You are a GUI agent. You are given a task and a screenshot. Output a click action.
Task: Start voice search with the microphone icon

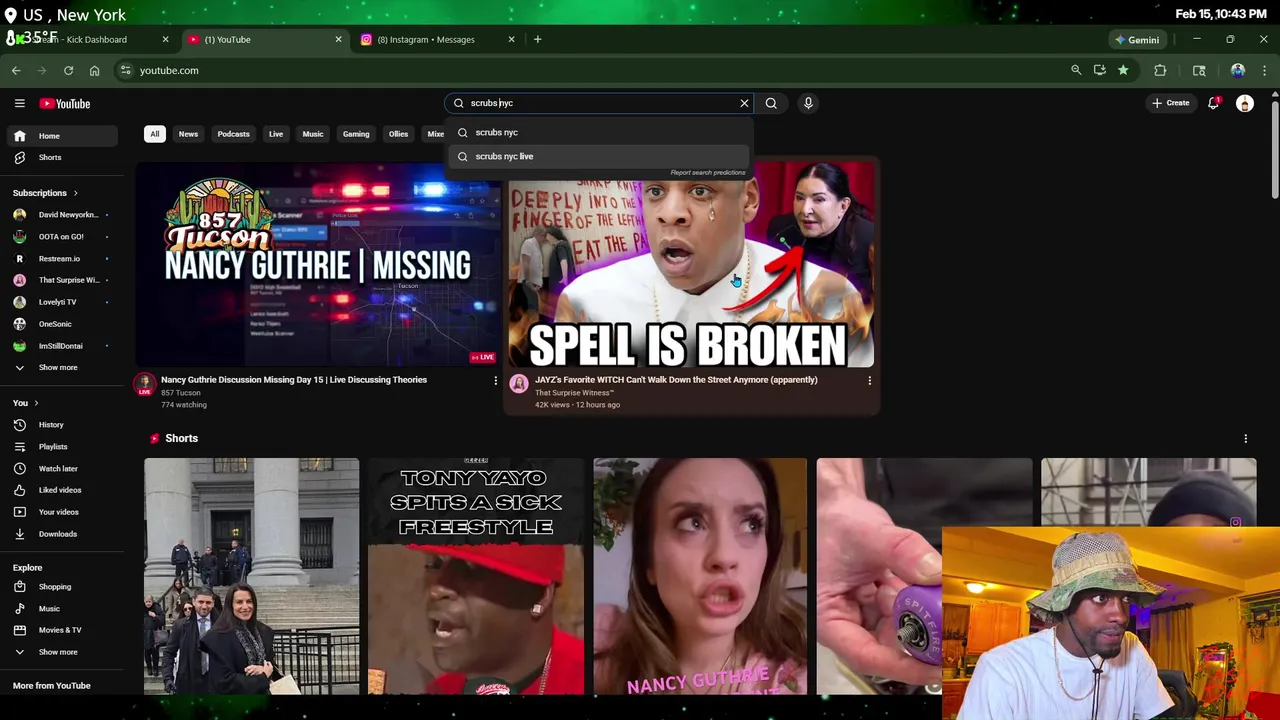point(808,103)
